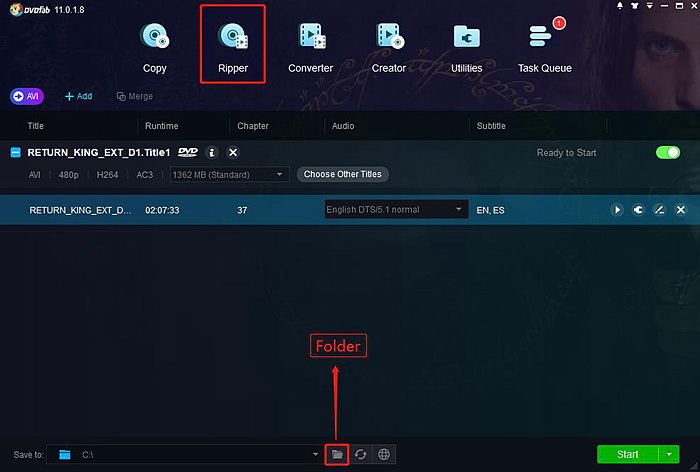The image size is (700, 472).
Task: Click the skin T-shirt icon
Action: pos(634,6)
